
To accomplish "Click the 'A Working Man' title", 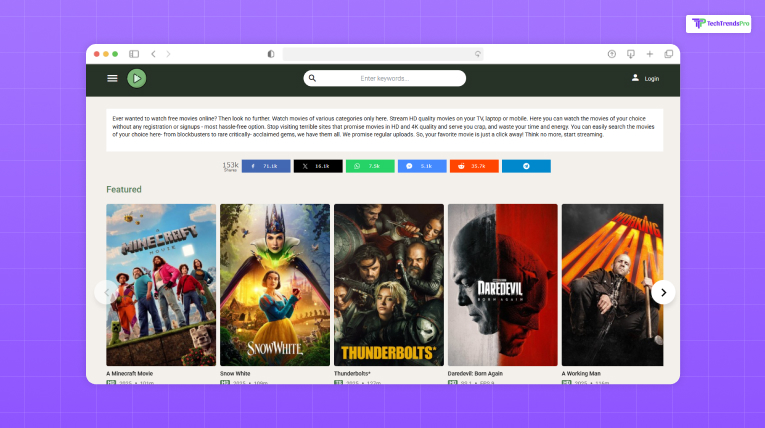I will click(581, 373).
